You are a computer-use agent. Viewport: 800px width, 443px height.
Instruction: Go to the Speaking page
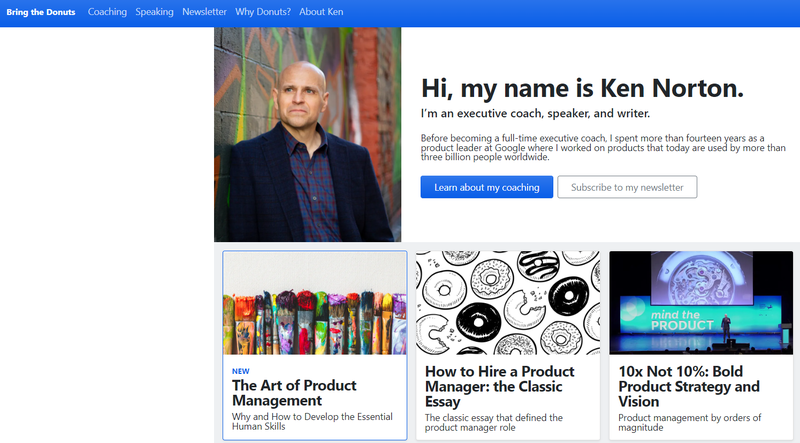(x=154, y=12)
